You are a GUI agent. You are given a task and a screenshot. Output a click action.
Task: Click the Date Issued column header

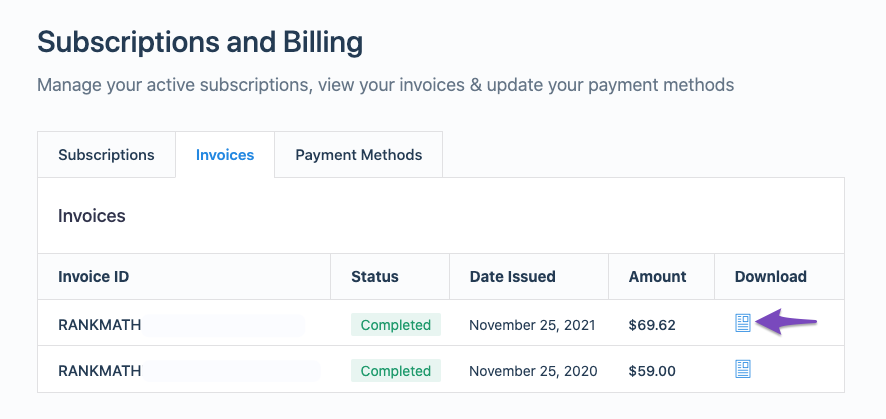(x=513, y=277)
